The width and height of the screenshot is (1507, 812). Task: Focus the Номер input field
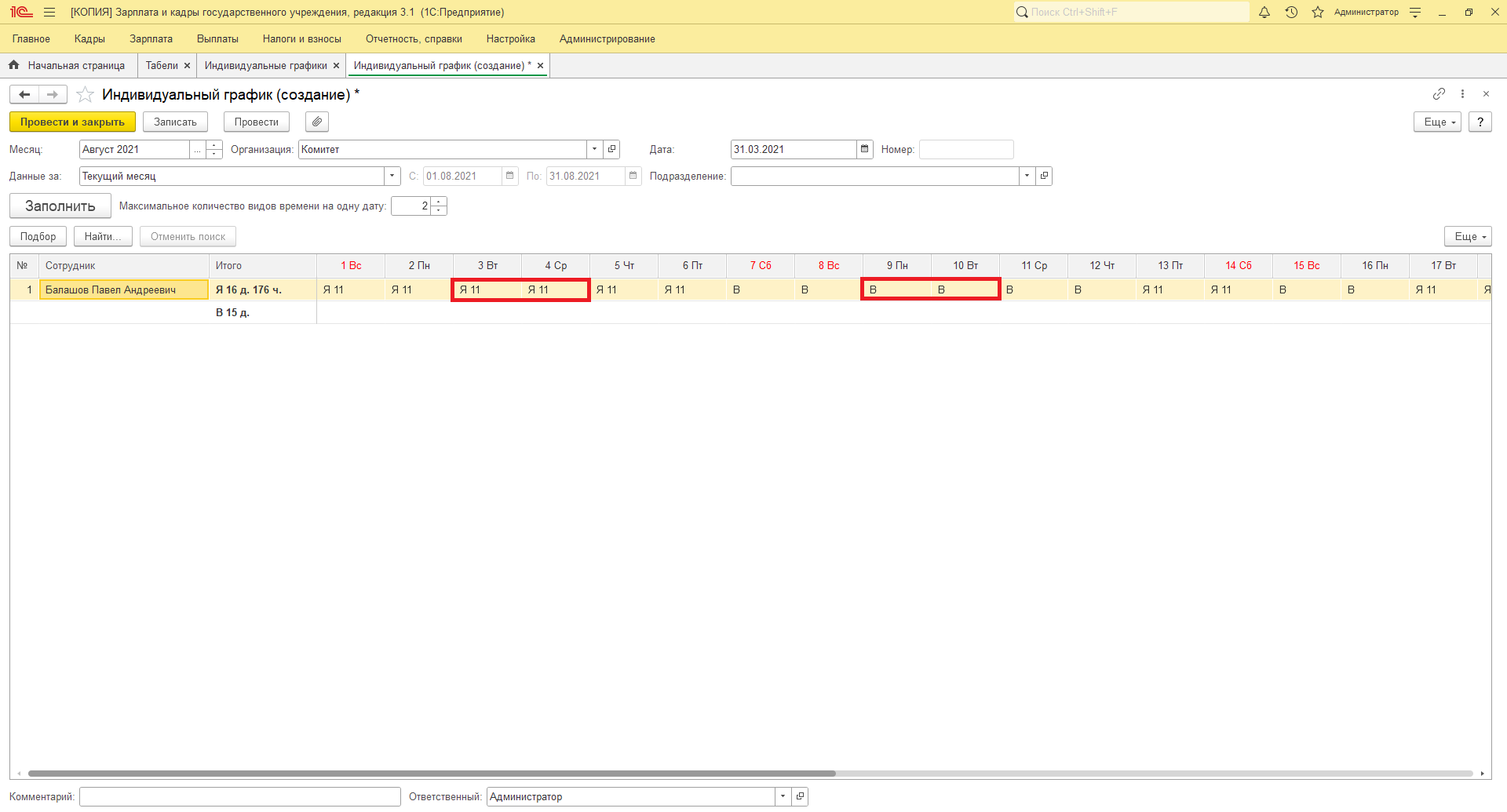click(x=966, y=149)
